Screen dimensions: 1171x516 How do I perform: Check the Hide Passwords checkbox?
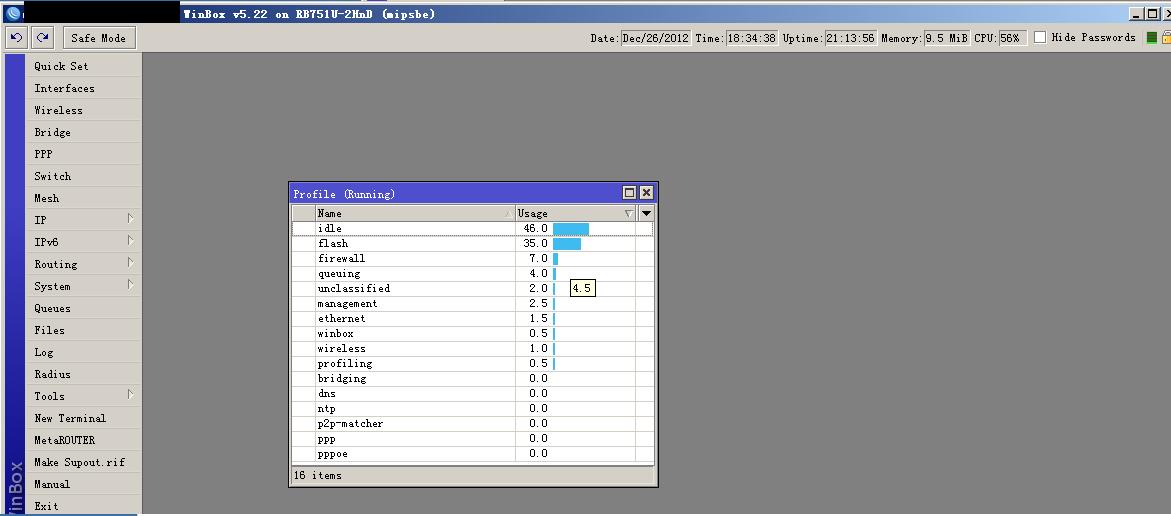tap(1040, 37)
